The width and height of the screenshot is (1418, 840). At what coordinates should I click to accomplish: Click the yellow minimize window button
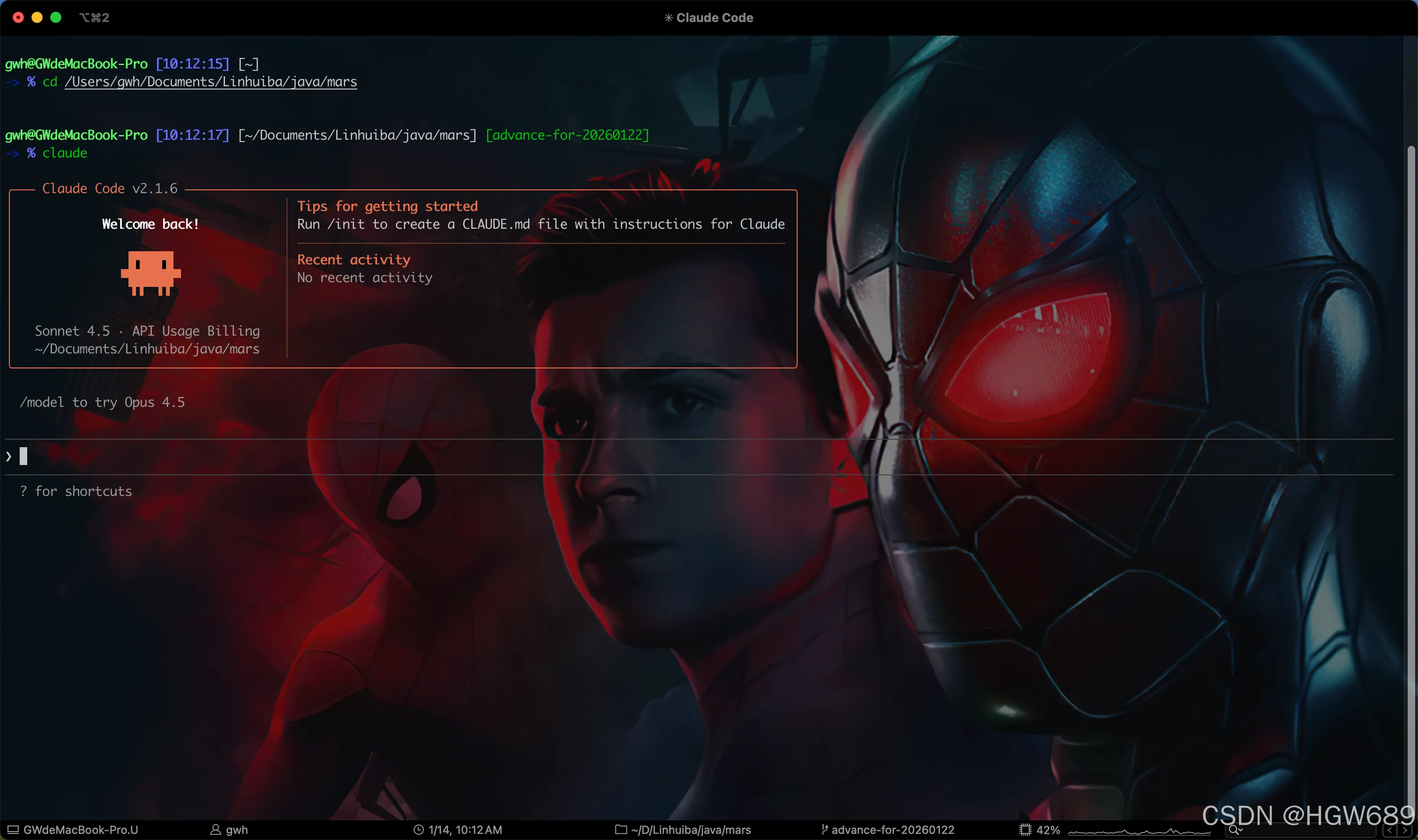click(37, 17)
